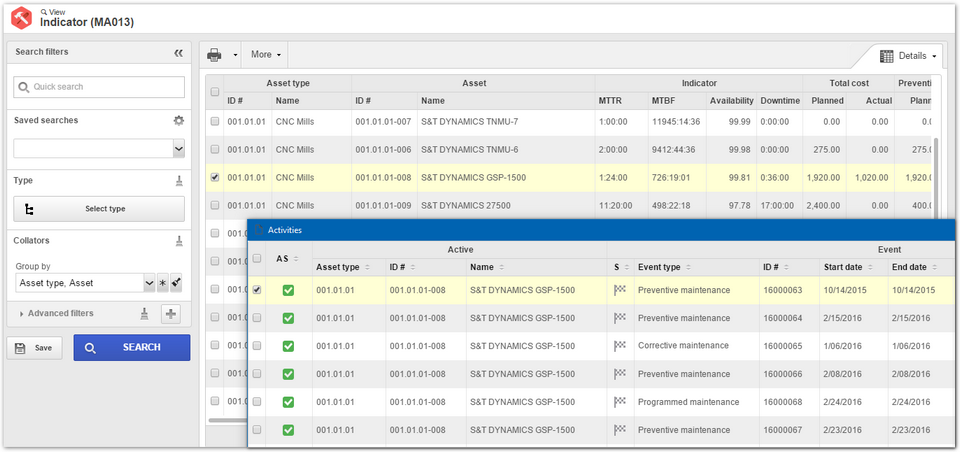Image resolution: width=960 pixels, height=452 pixels.
Task: Click the Downtime column header
Action: (x=780, y=100)
